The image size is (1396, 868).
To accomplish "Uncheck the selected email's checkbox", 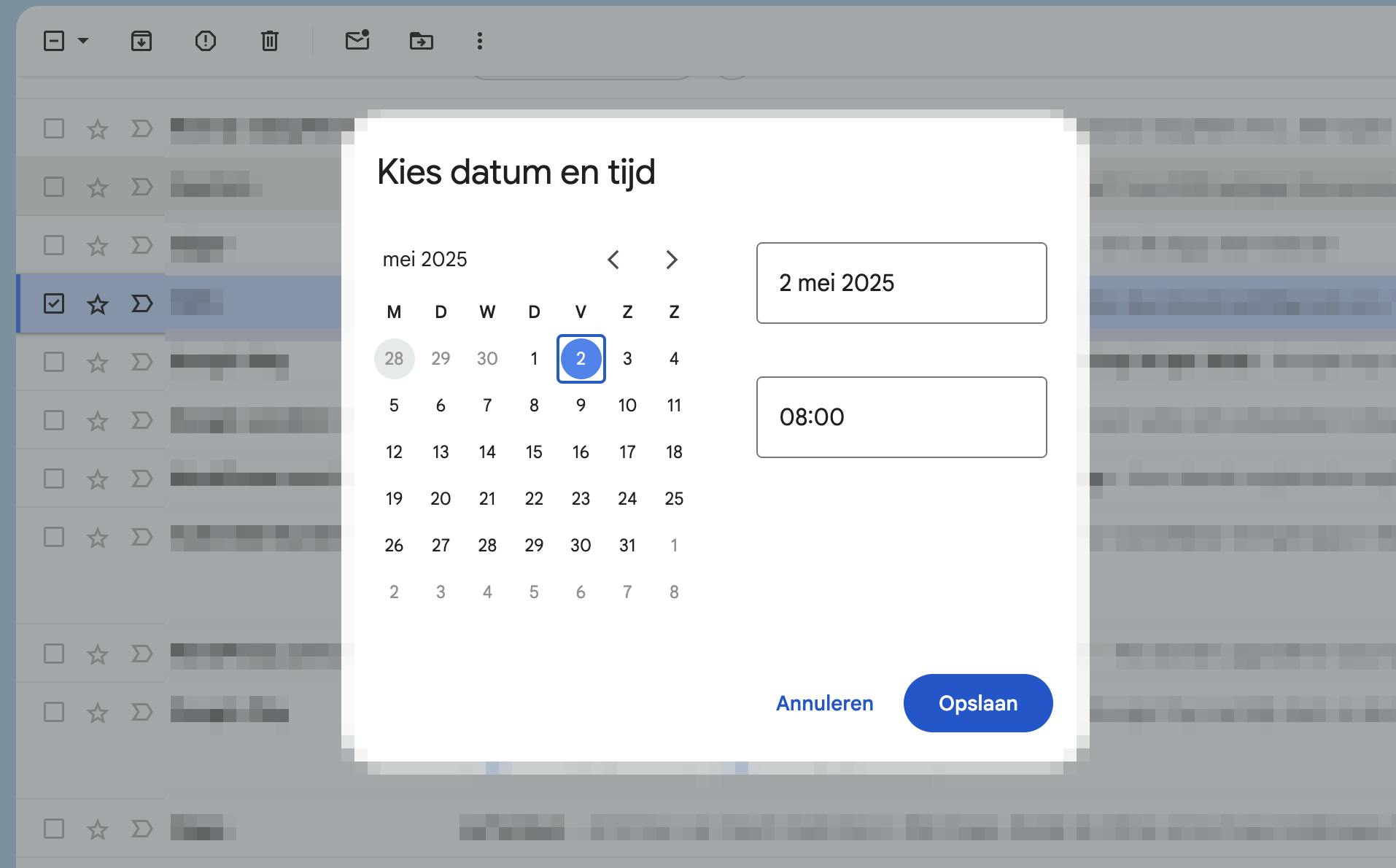I will tap(54, 304).
